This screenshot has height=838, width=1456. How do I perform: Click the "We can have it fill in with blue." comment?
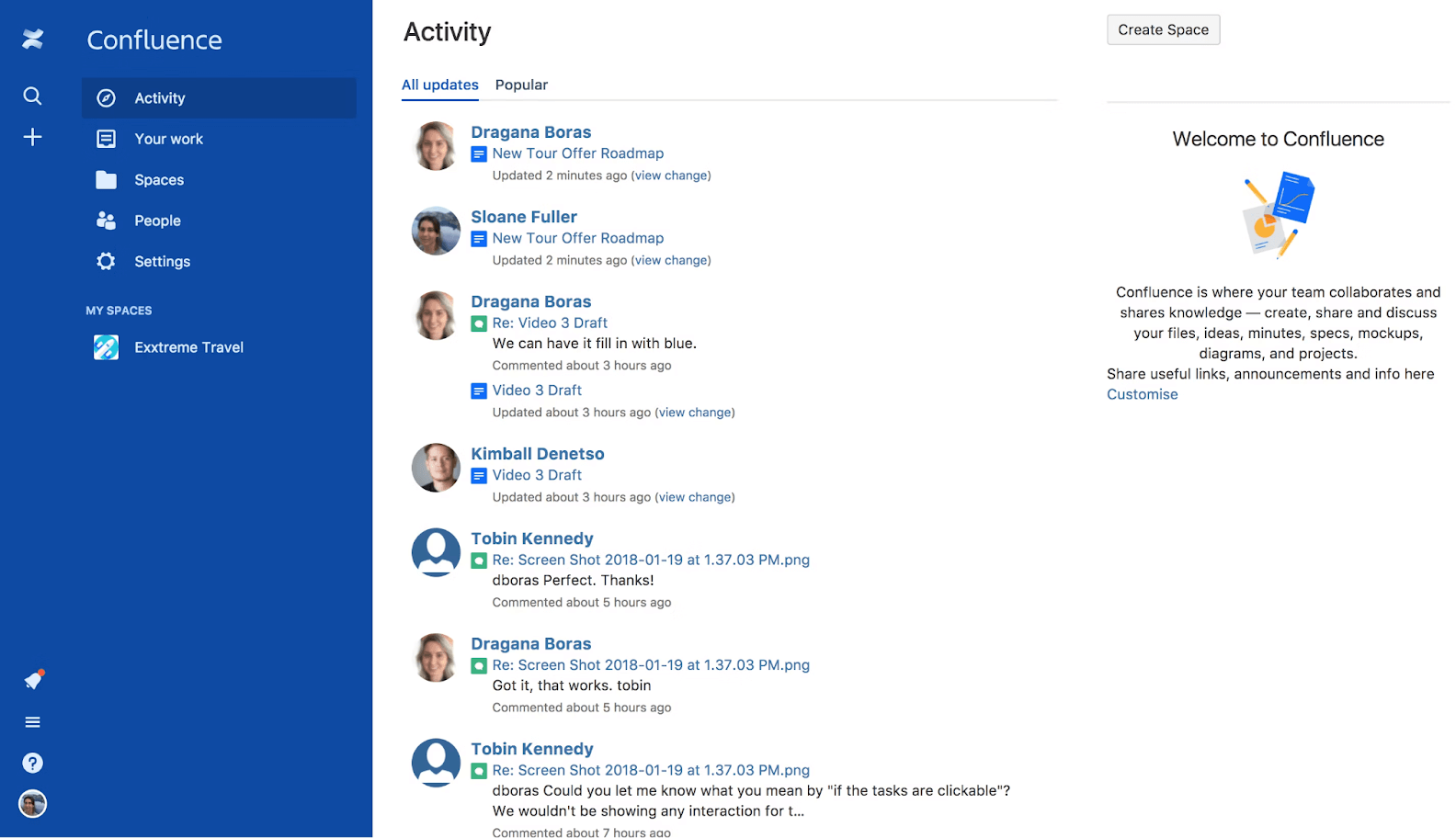pos(595,344)
